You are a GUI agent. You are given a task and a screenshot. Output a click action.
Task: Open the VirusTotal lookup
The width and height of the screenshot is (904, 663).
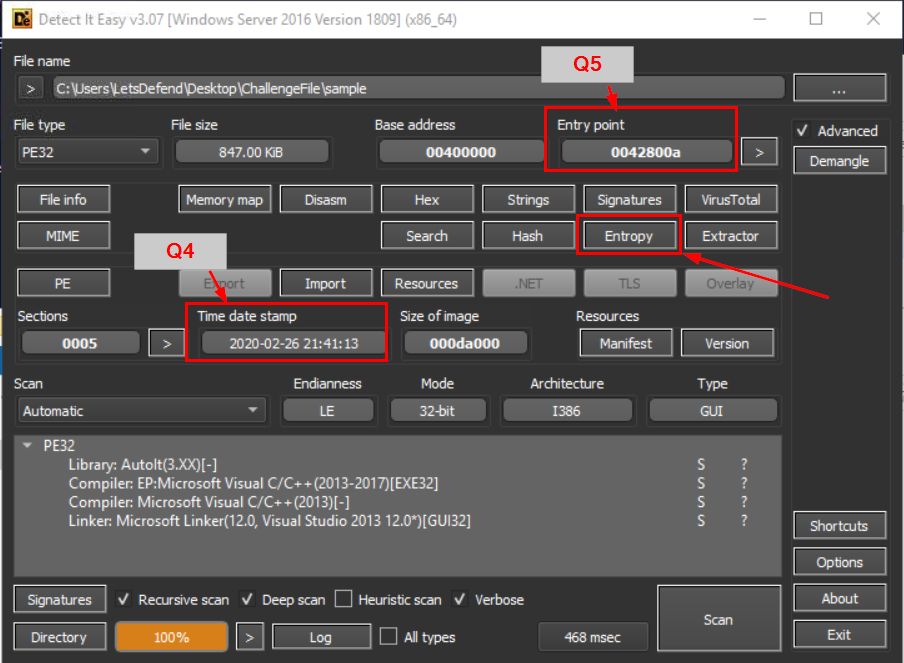pyautogui.click(x=730, y=200)
